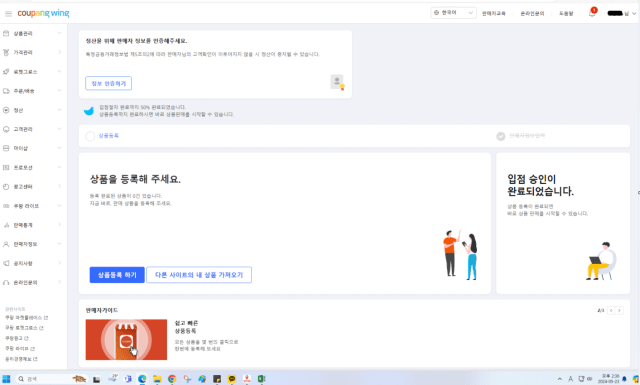Click the 상품등록 step link
The image size is (640, 385).
pos(109,136)
